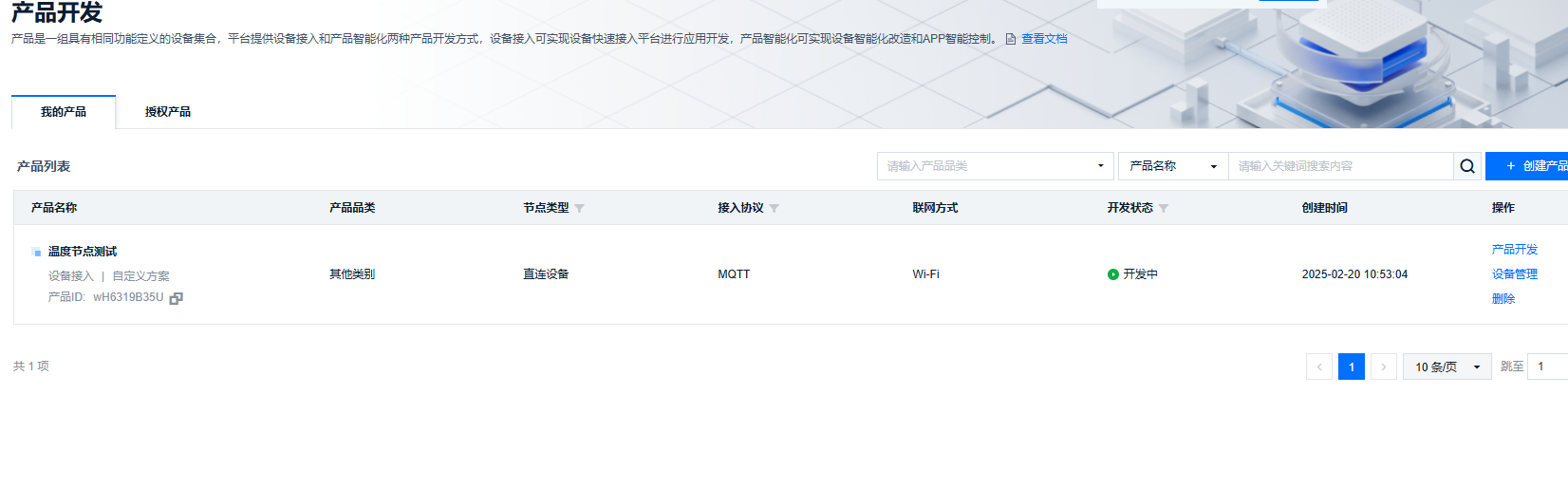This screenshot has height=489, width=1568.
Task: Go to the next page arrow
Action: click(x=1384, y=367)
